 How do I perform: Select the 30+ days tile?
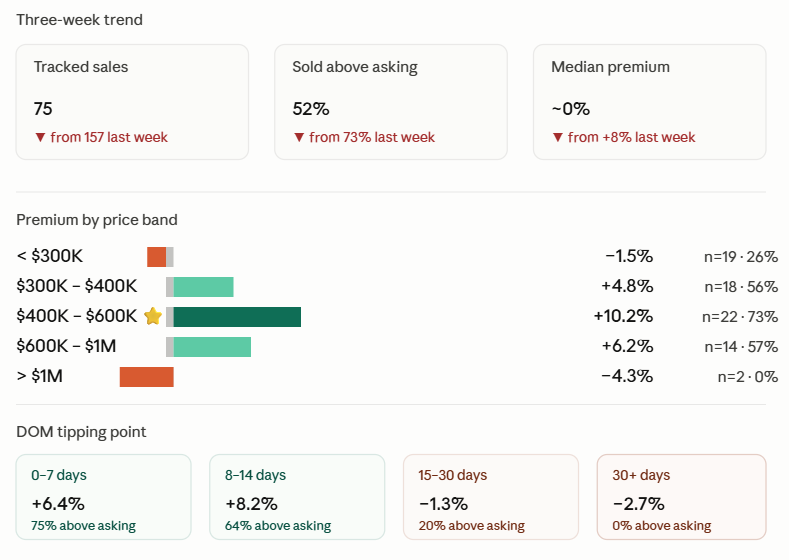[x=682, y=497]
